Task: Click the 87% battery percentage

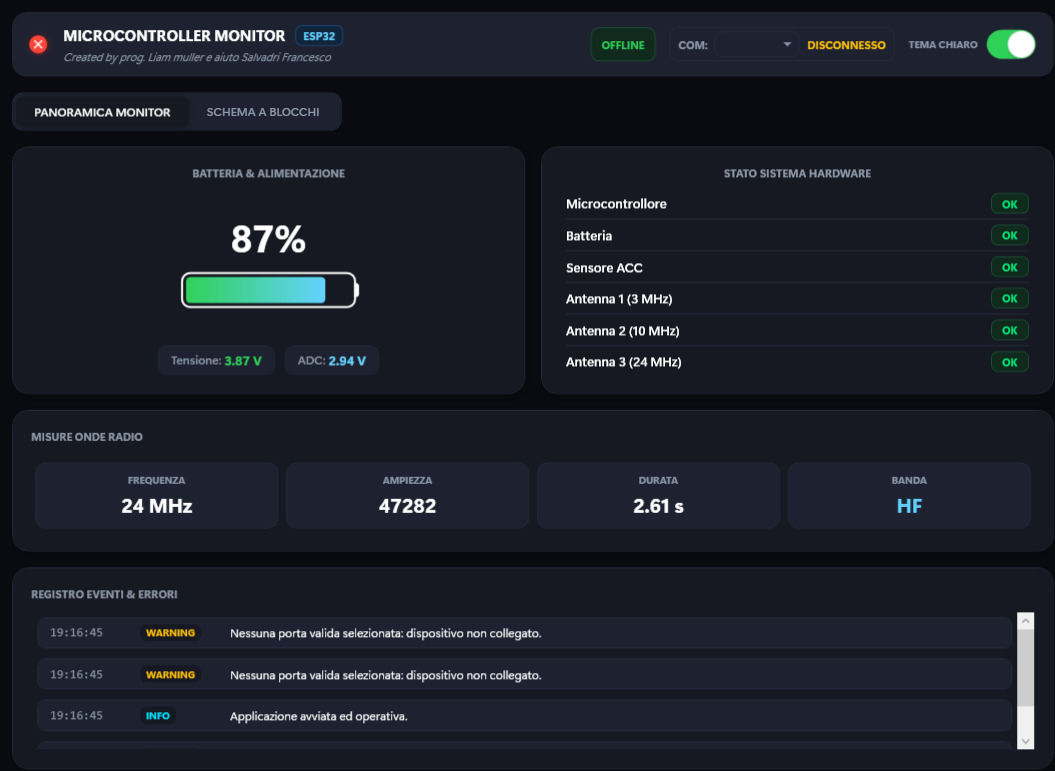Action: (268, 239)
